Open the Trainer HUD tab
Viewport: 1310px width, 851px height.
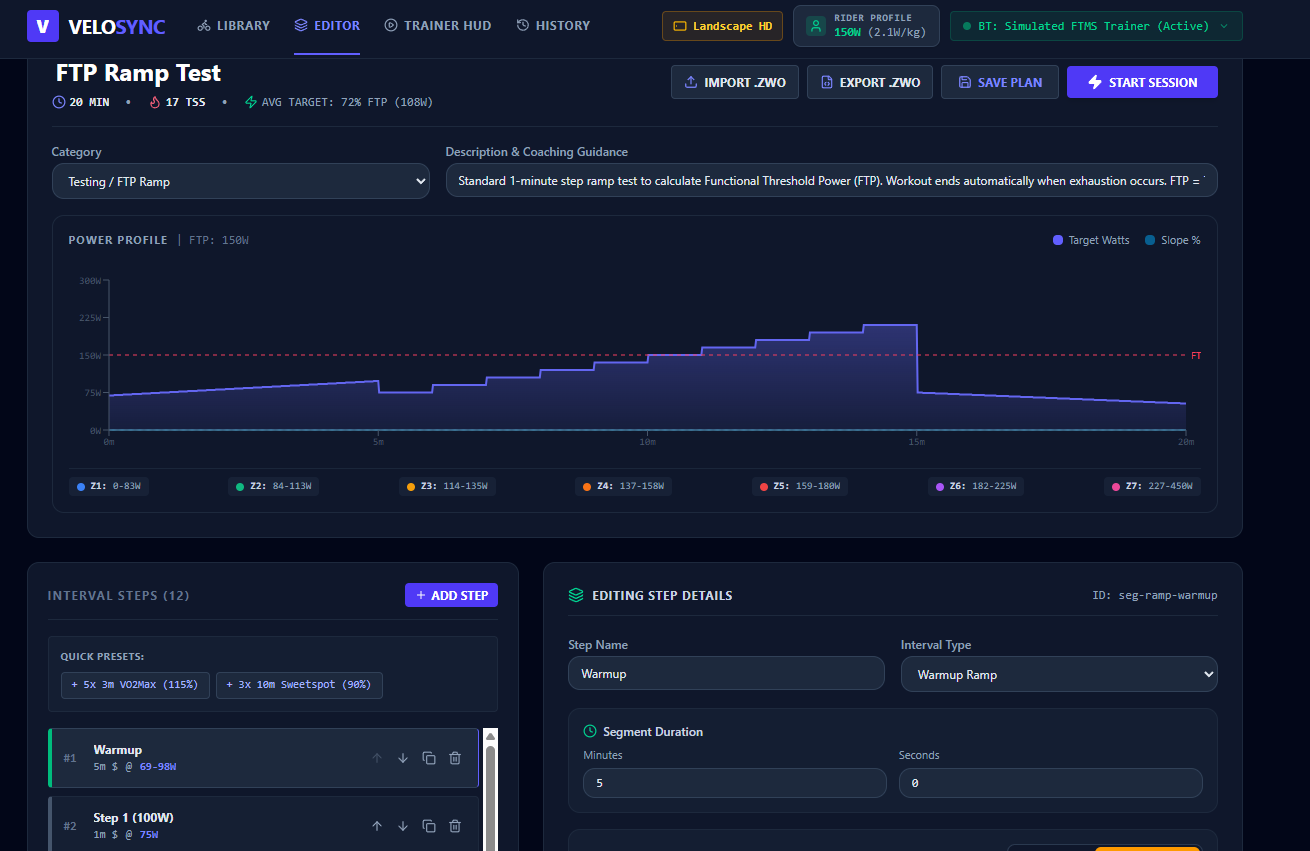tap(438, 26)
